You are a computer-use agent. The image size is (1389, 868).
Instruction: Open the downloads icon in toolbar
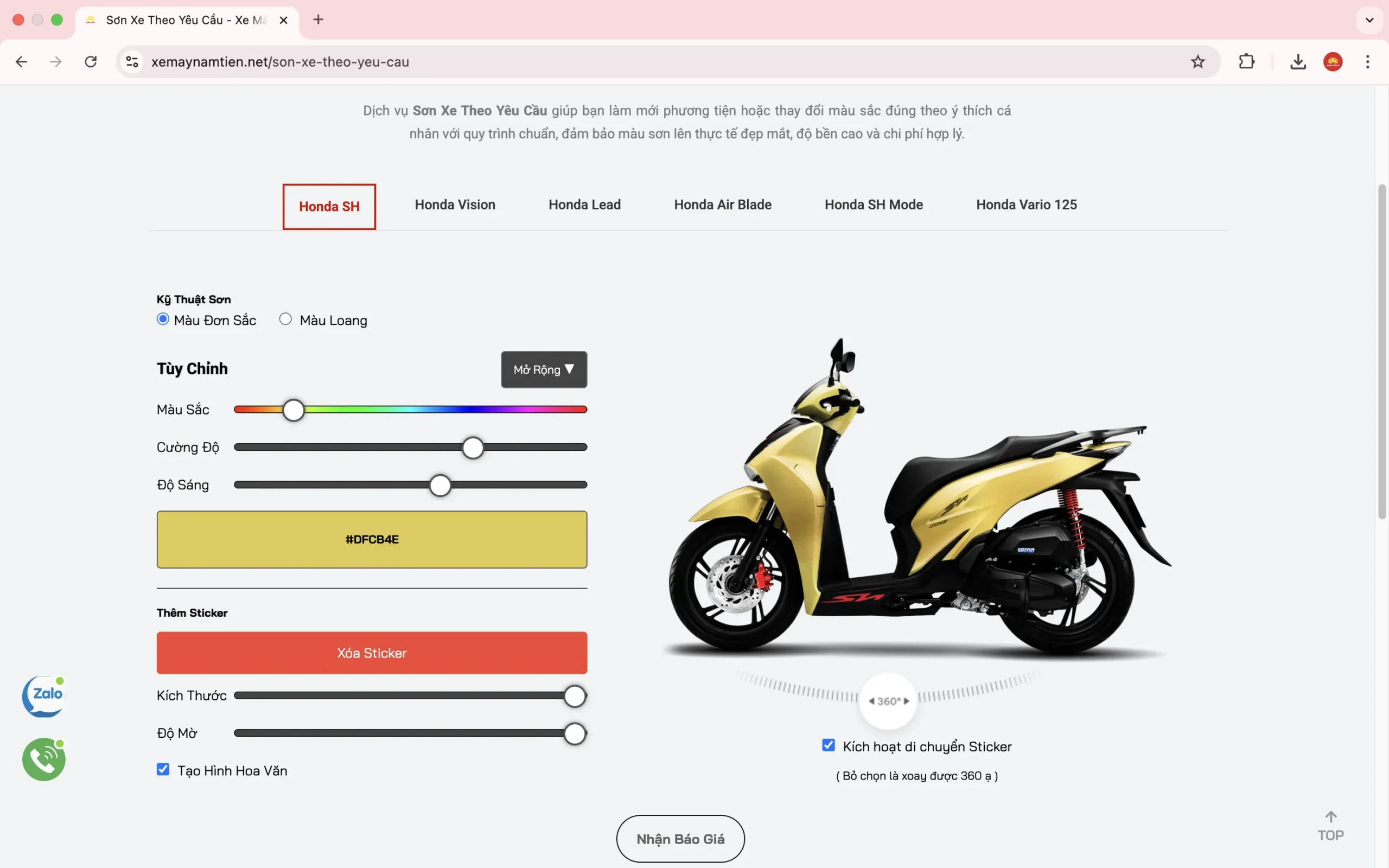(1298, 61)
